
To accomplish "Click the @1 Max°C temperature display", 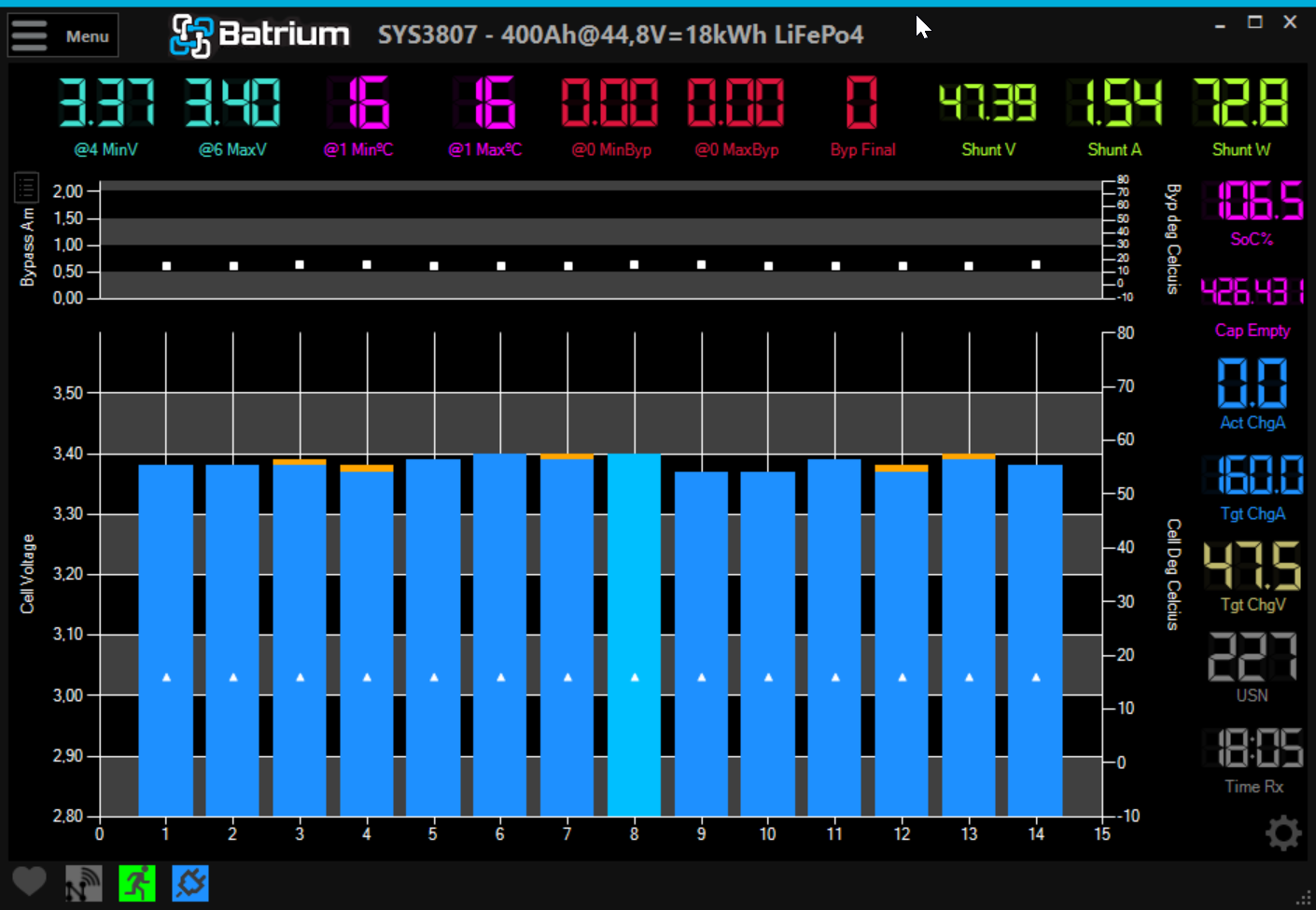I will coord(484,117).
